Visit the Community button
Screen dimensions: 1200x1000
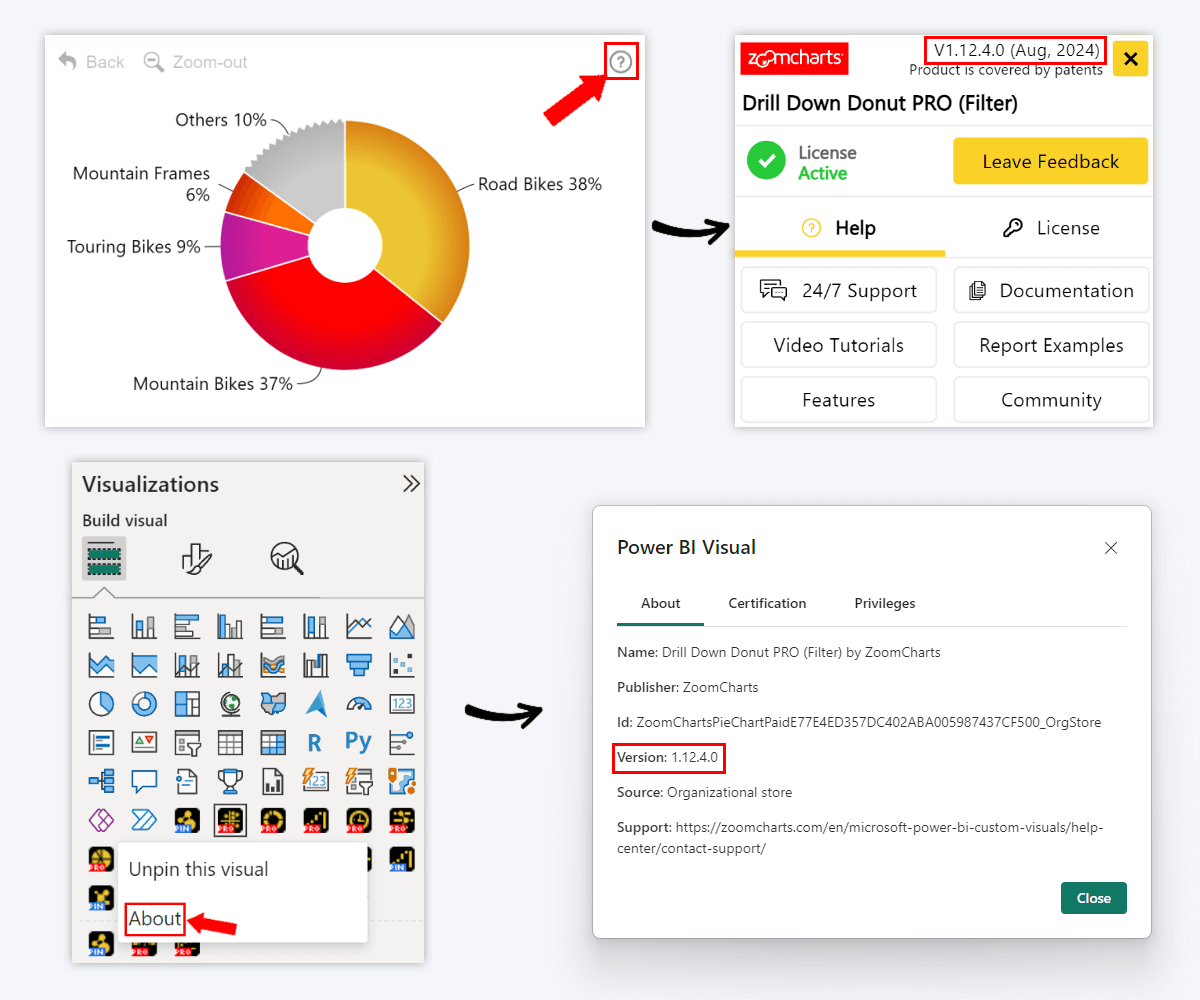[1051, 400]
